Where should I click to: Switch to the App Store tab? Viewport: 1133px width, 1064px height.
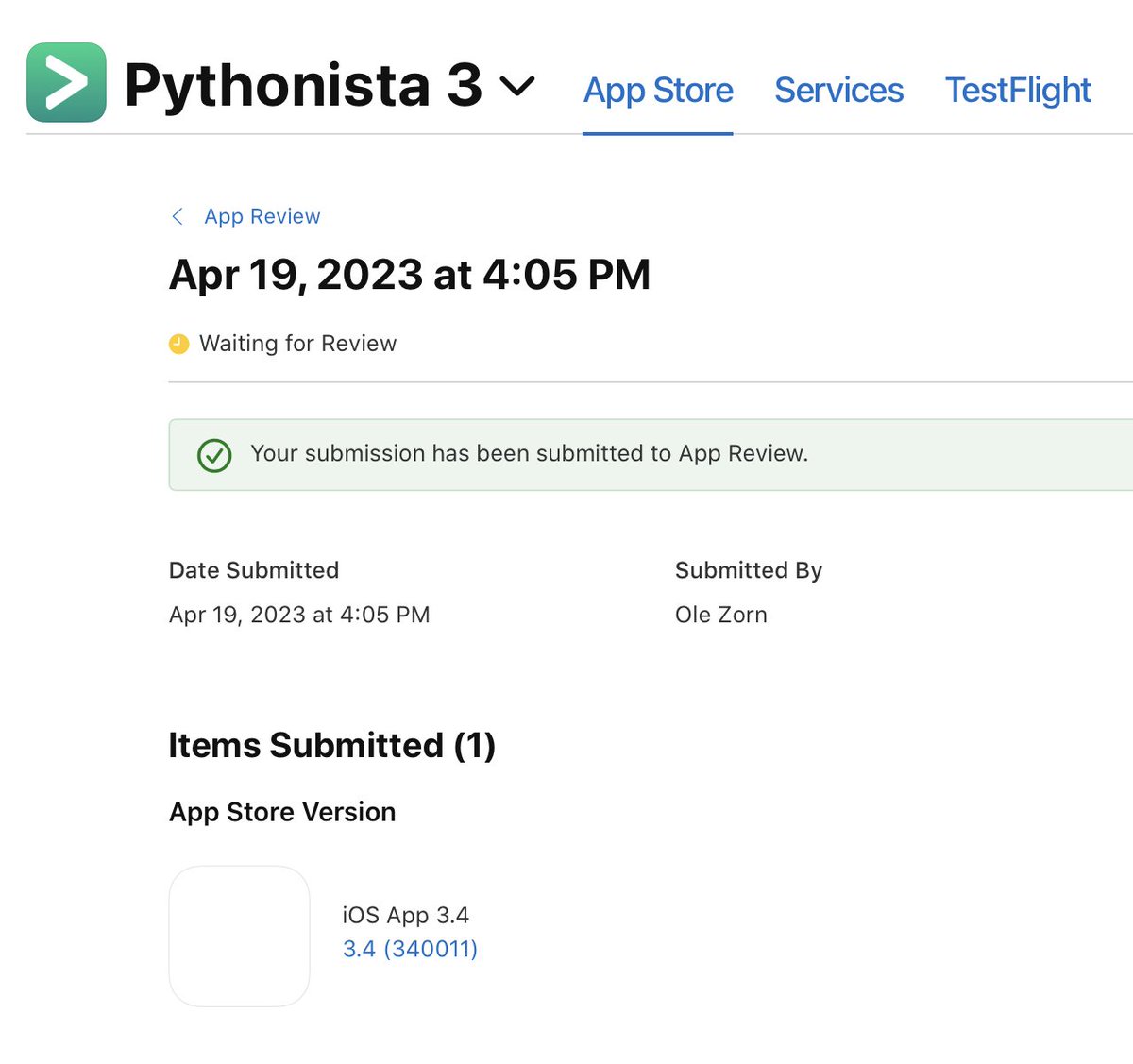657,91
